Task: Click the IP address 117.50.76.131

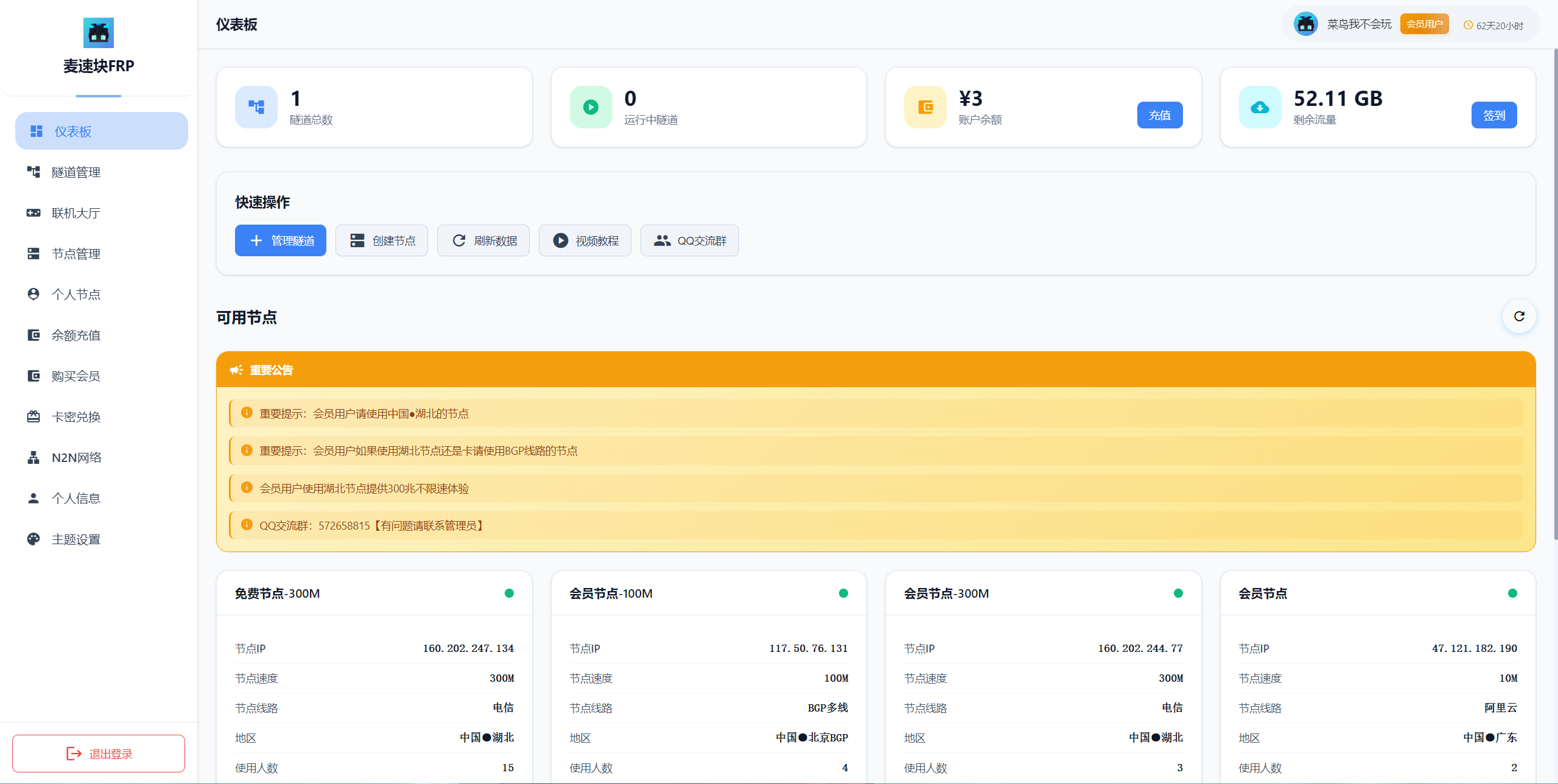Action: [809, 648]
